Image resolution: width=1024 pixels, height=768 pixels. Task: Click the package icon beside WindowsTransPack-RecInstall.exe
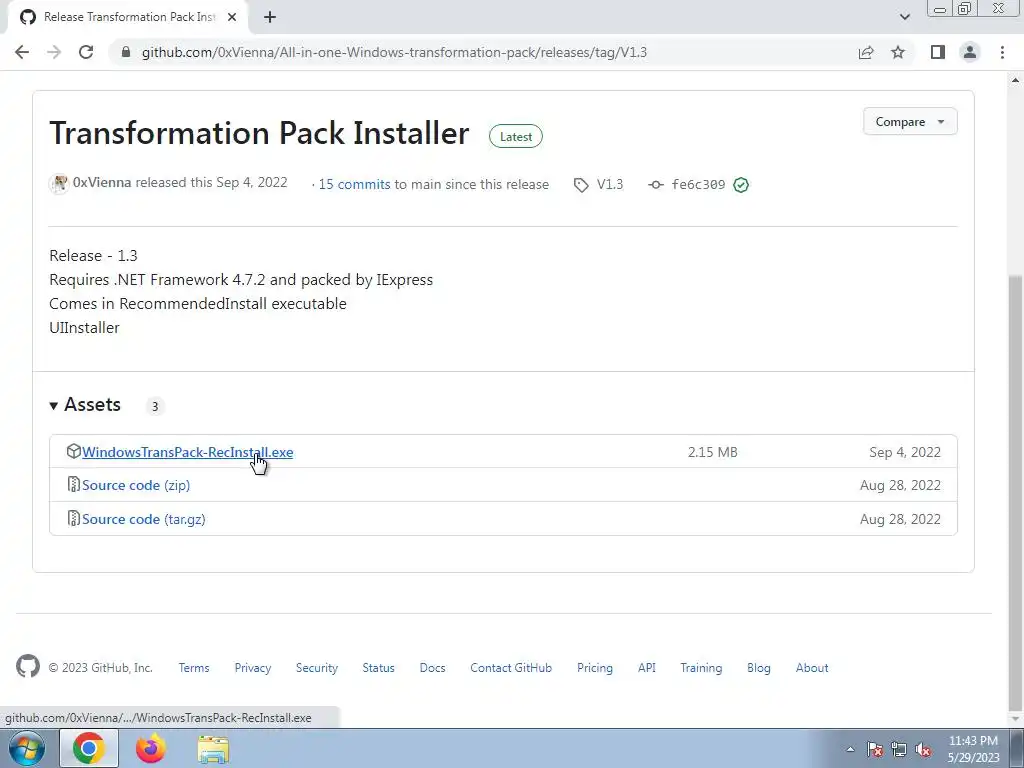tap(73, 451)
